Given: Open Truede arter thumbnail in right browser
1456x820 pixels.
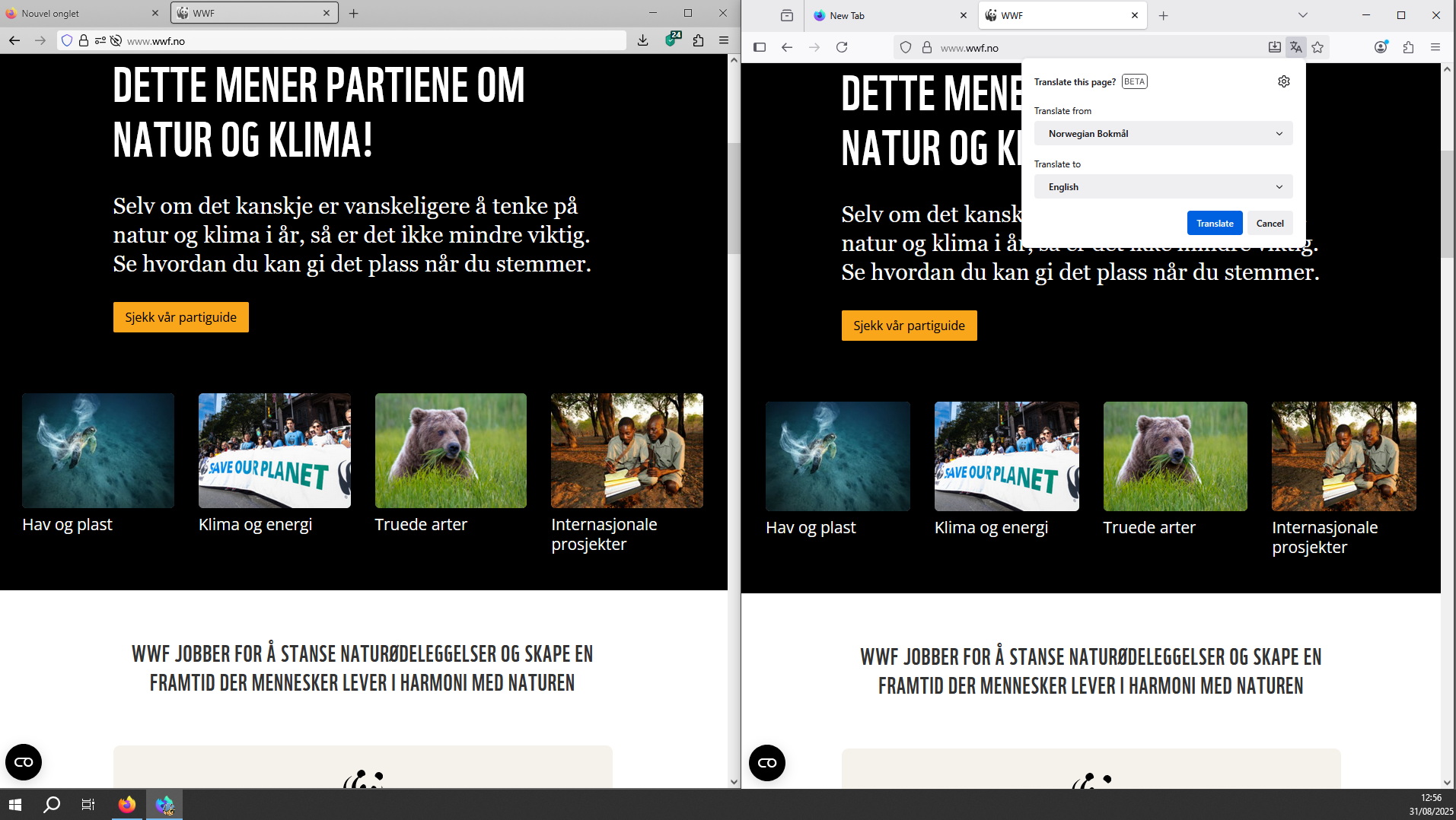Looking at the screenshot, I should (1175, 456).
